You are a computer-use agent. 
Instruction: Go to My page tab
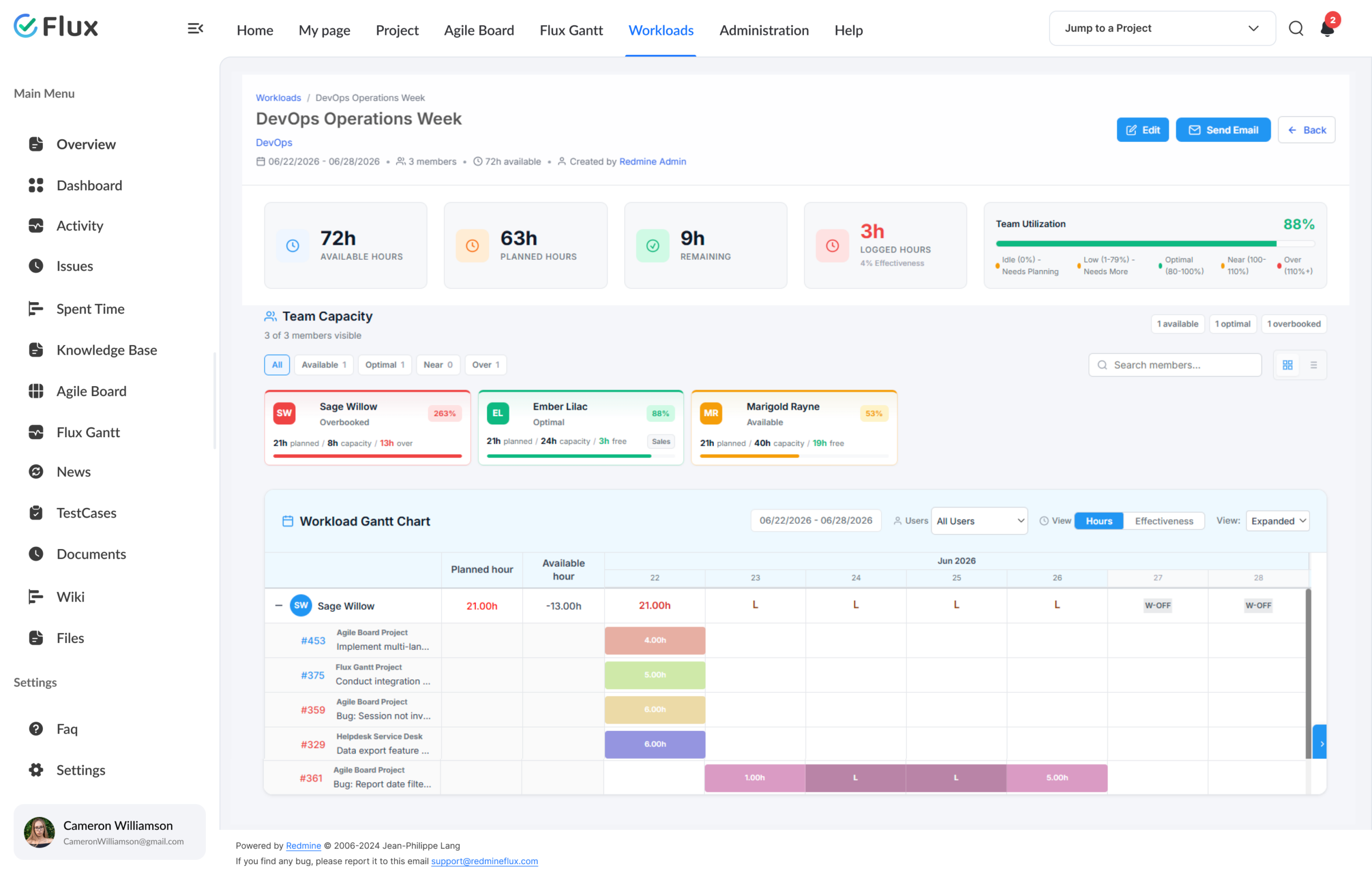click(x=324, y=30)
